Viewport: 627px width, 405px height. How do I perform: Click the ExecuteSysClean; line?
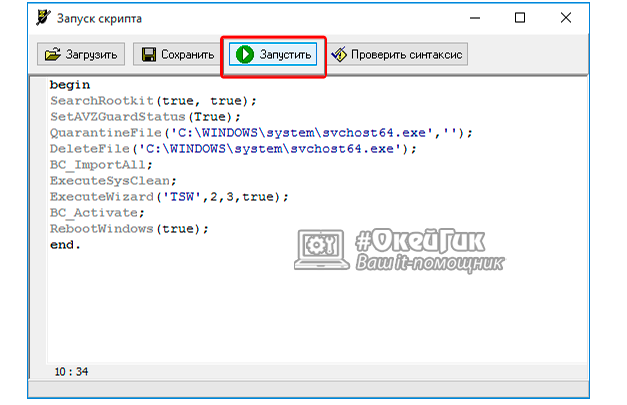[x=113, y=181]
